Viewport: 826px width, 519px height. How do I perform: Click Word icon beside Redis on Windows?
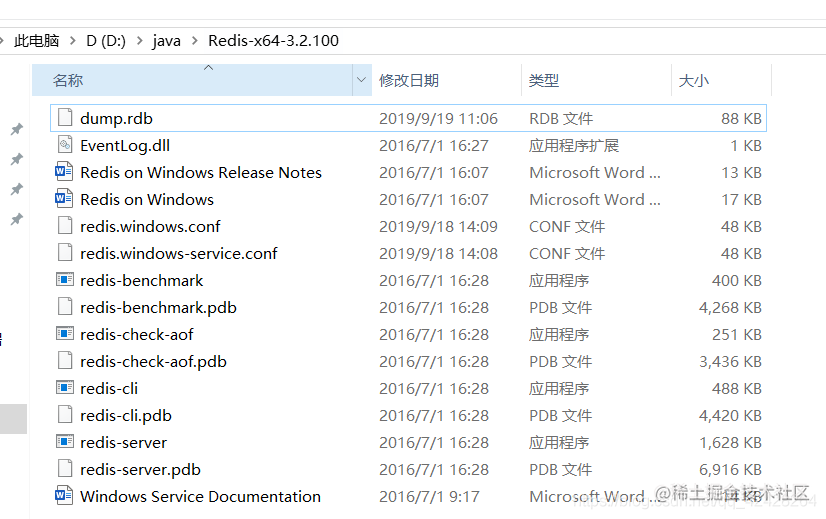(64, 198)
